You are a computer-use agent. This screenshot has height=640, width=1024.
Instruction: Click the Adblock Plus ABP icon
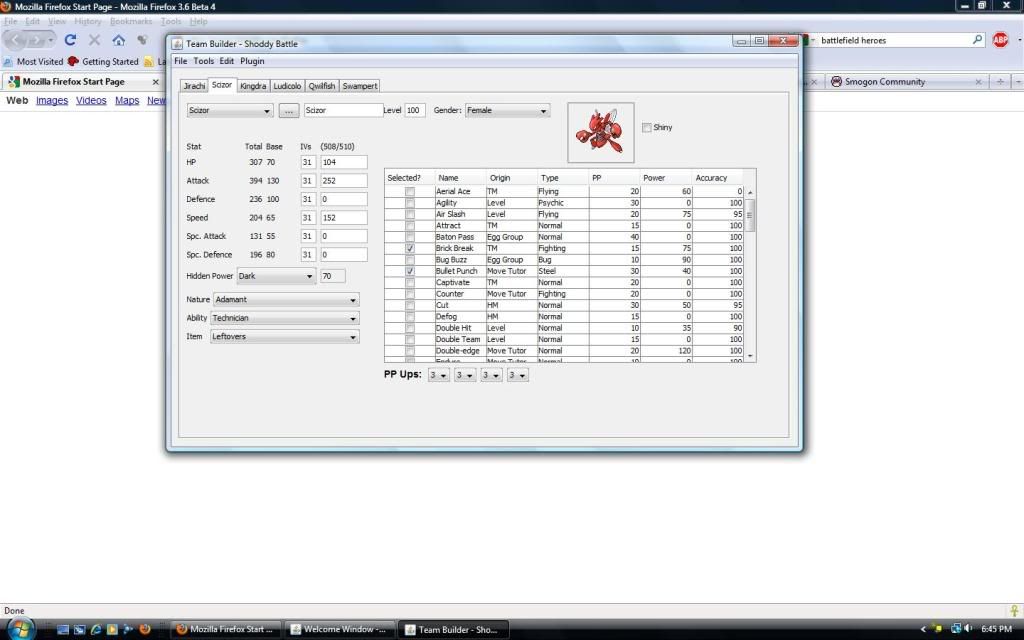pyautogui.click(x=1000, y=40)
